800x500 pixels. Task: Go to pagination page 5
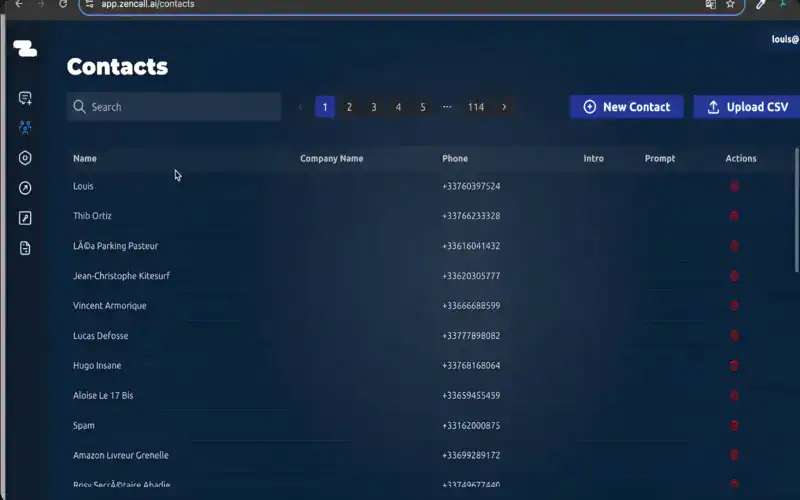pyautogui.click(x=423, y=107)
